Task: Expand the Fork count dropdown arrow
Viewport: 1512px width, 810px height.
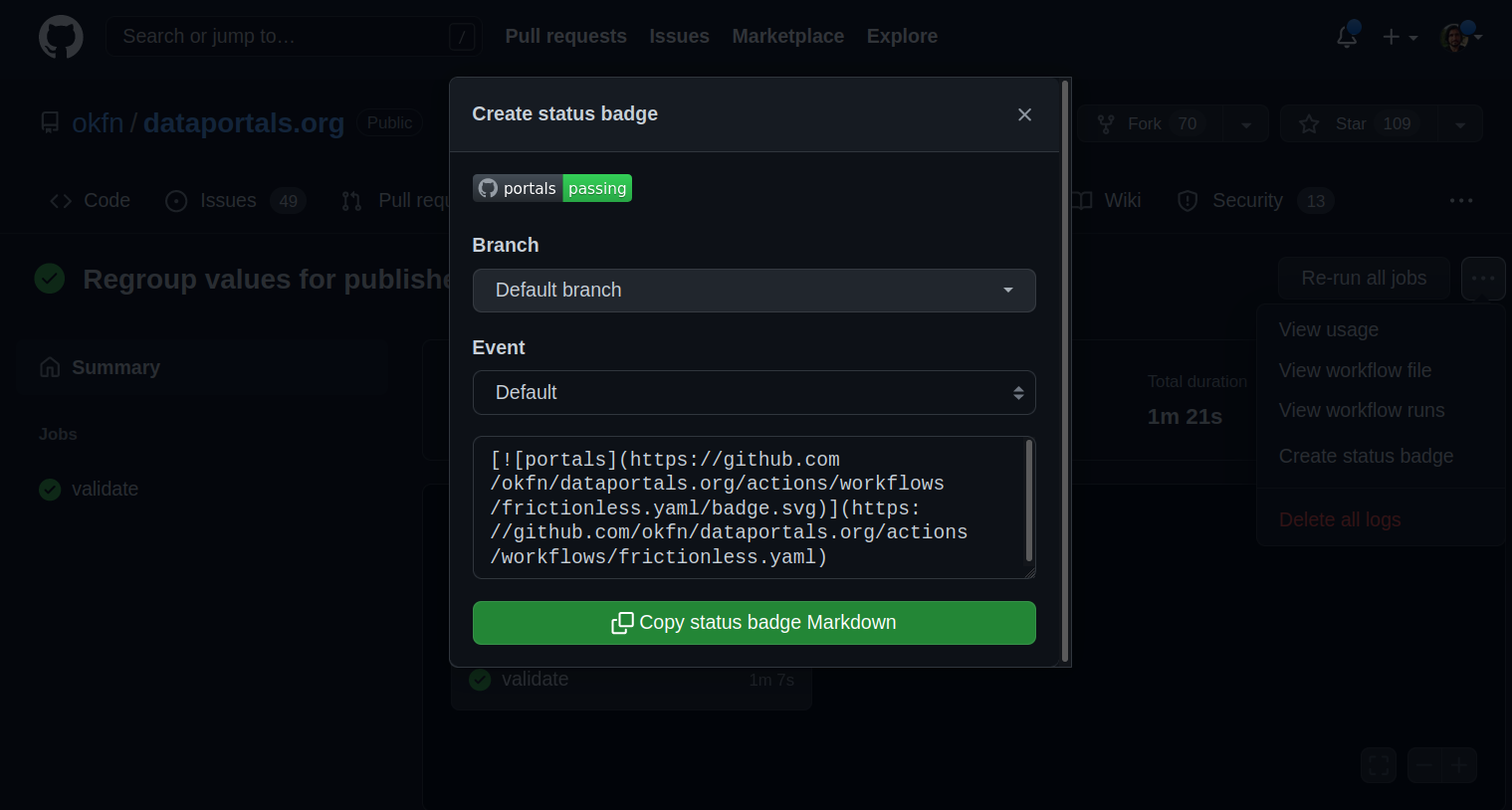Action: (x=1246, y=123)
